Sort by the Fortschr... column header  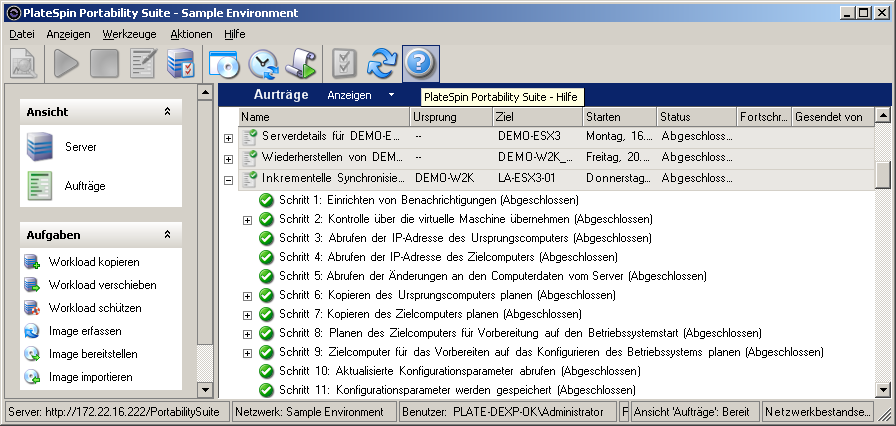764,117
